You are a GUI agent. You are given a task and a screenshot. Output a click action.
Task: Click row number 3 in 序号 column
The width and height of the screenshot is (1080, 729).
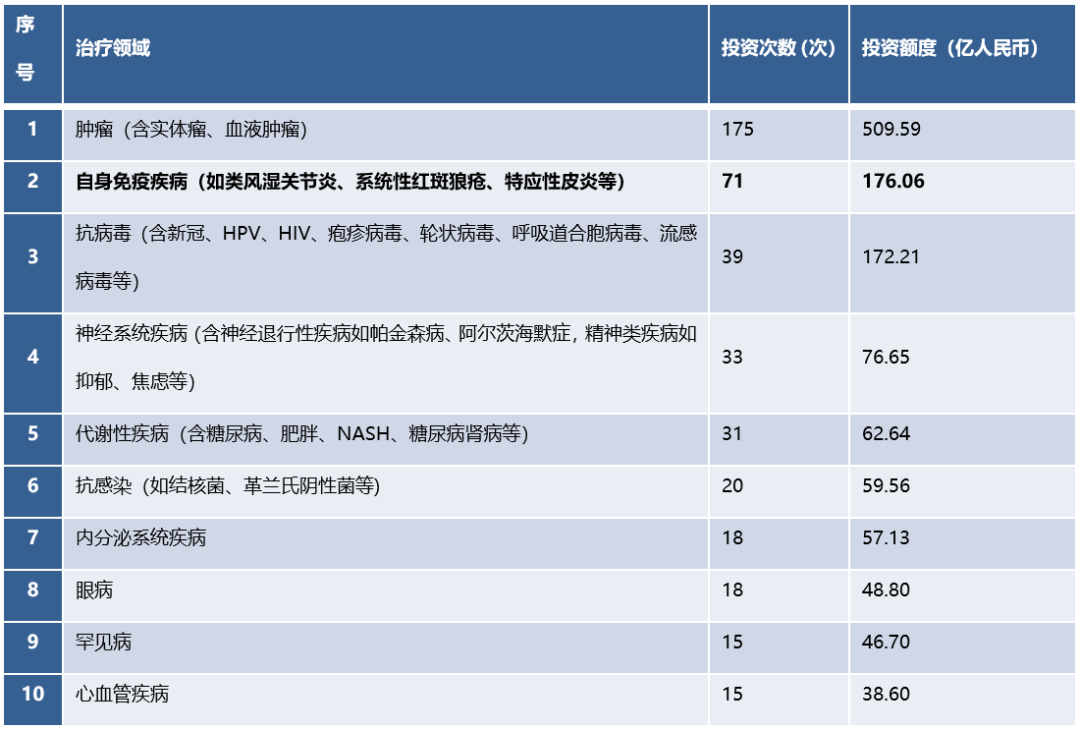point(32,257)
